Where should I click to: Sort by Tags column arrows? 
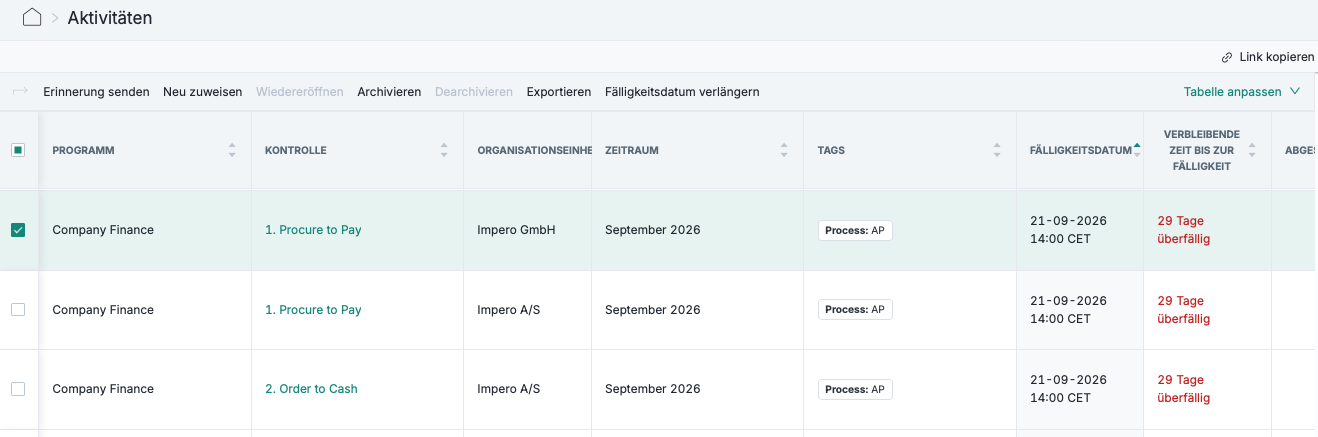996,150
